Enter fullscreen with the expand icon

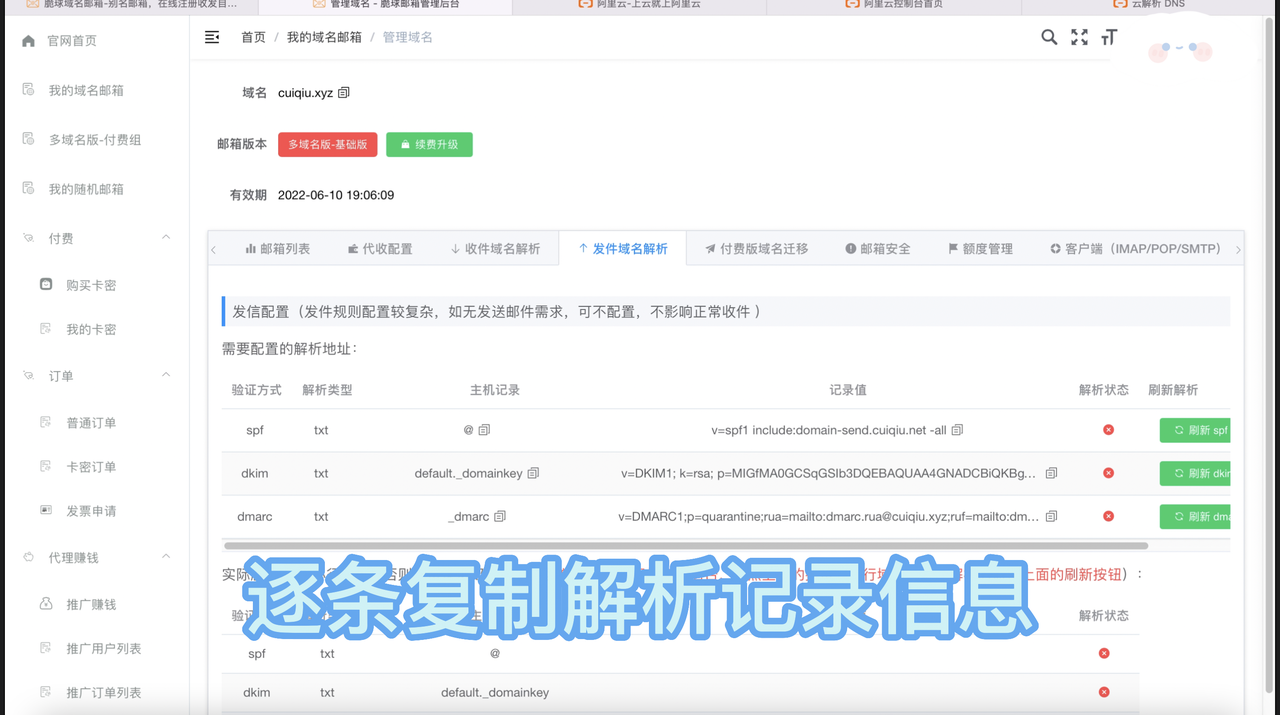click(x=1079, y=37)
